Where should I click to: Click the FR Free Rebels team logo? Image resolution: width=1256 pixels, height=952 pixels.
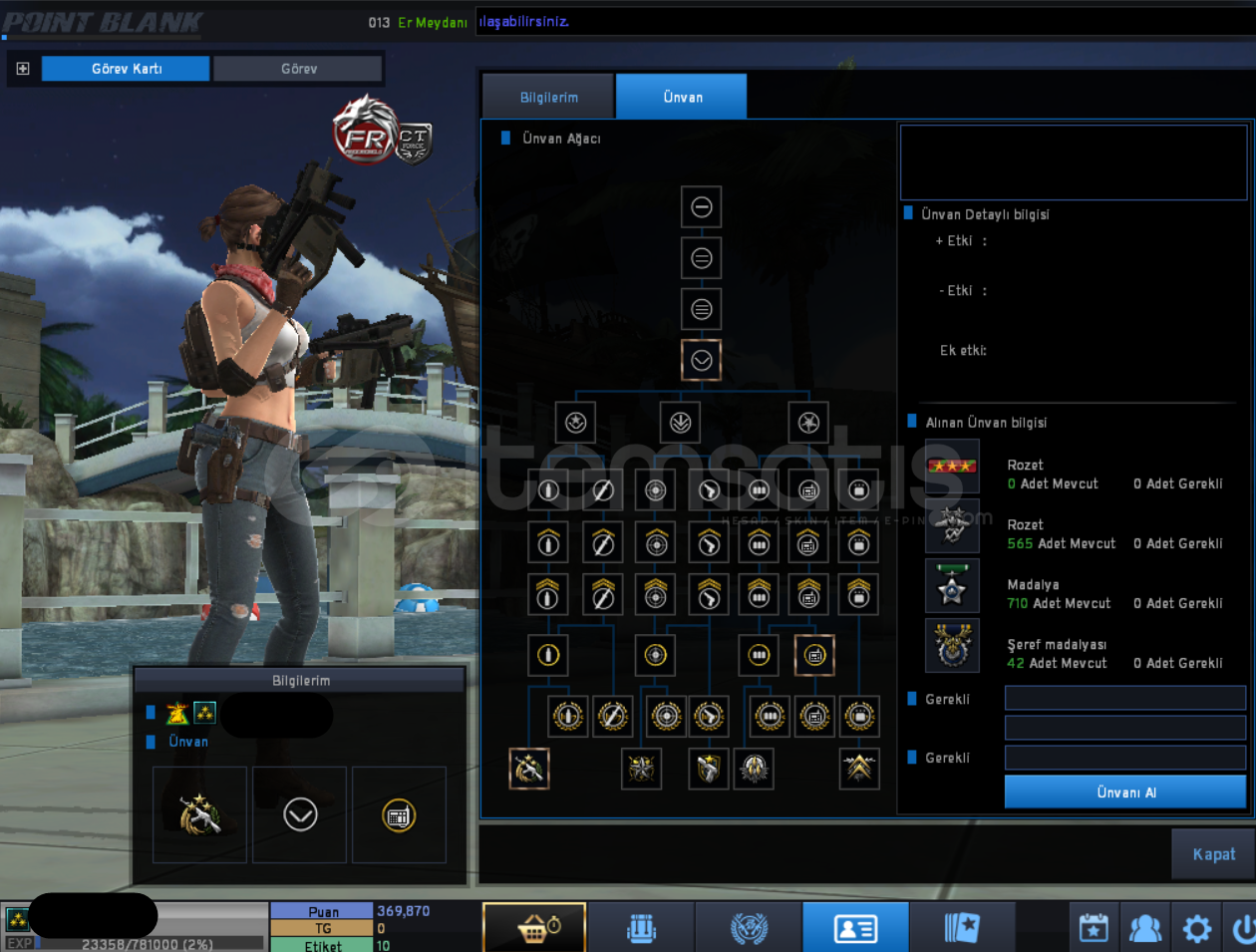click(x=365, y=132)
